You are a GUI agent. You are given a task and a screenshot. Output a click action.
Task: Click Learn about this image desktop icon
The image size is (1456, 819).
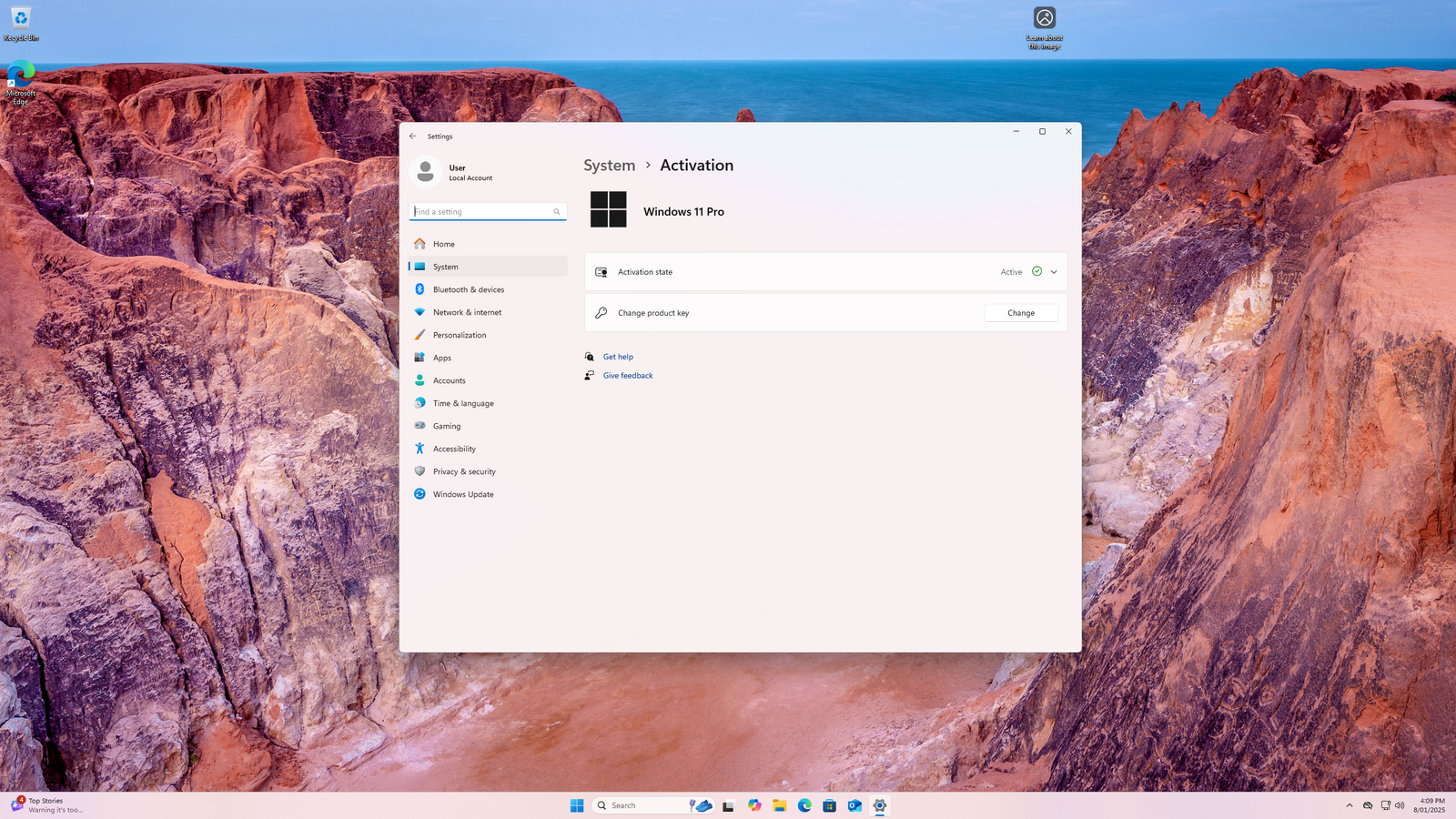1045,27
